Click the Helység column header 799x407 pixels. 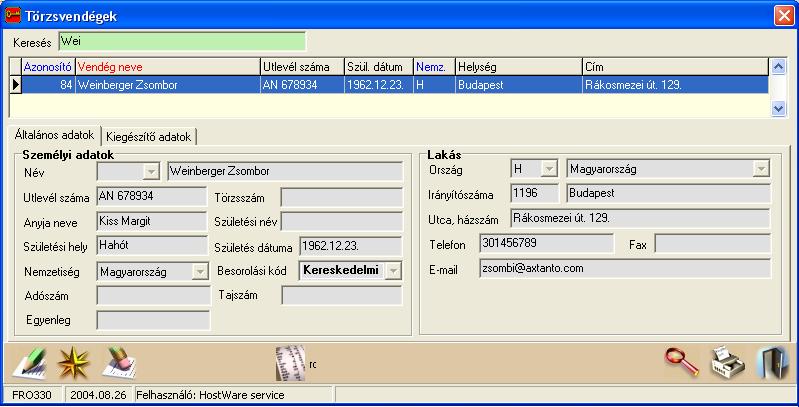(519, 67)
